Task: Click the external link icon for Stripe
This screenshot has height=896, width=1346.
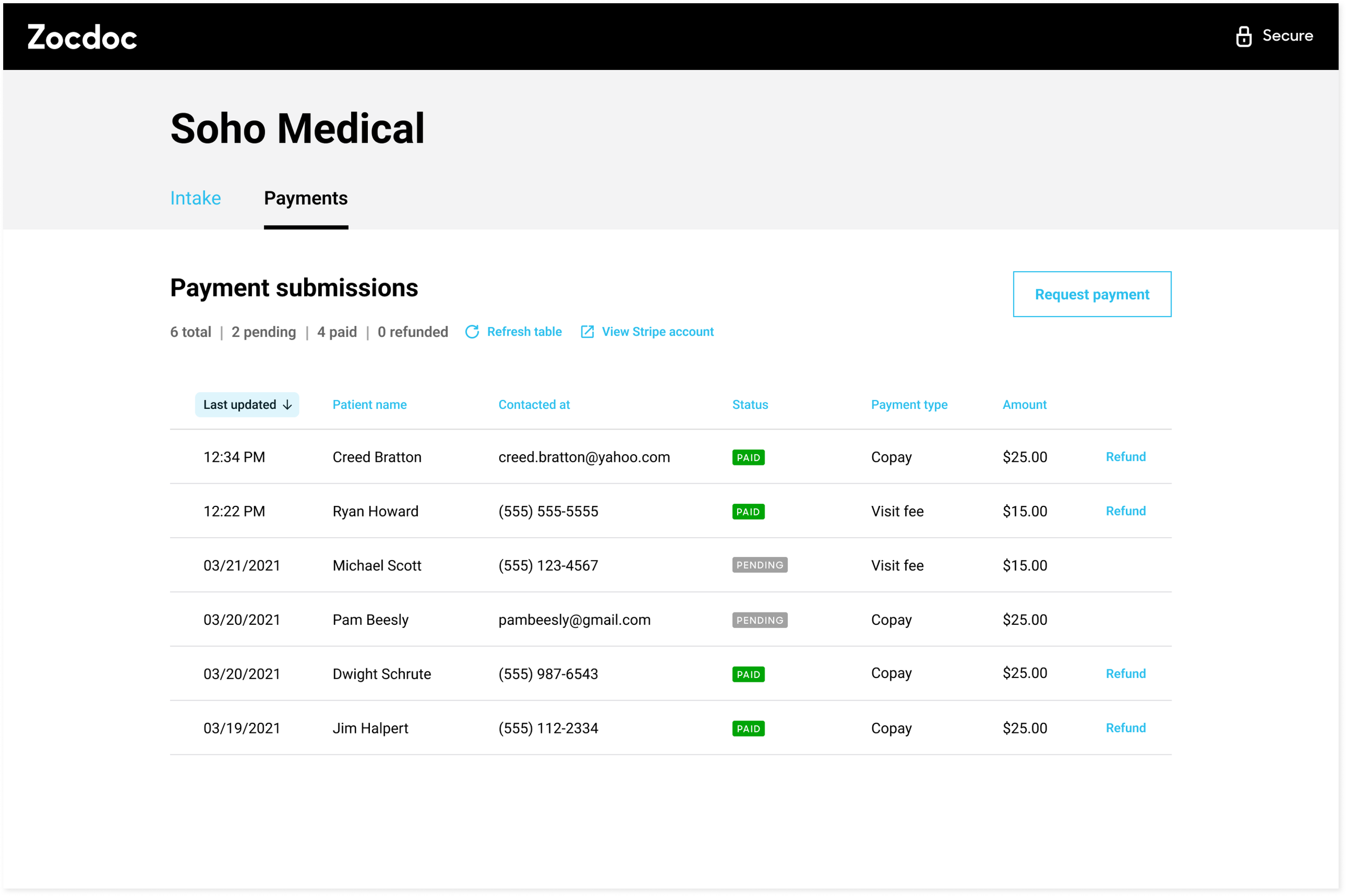Action: click(x=587, y=332)
